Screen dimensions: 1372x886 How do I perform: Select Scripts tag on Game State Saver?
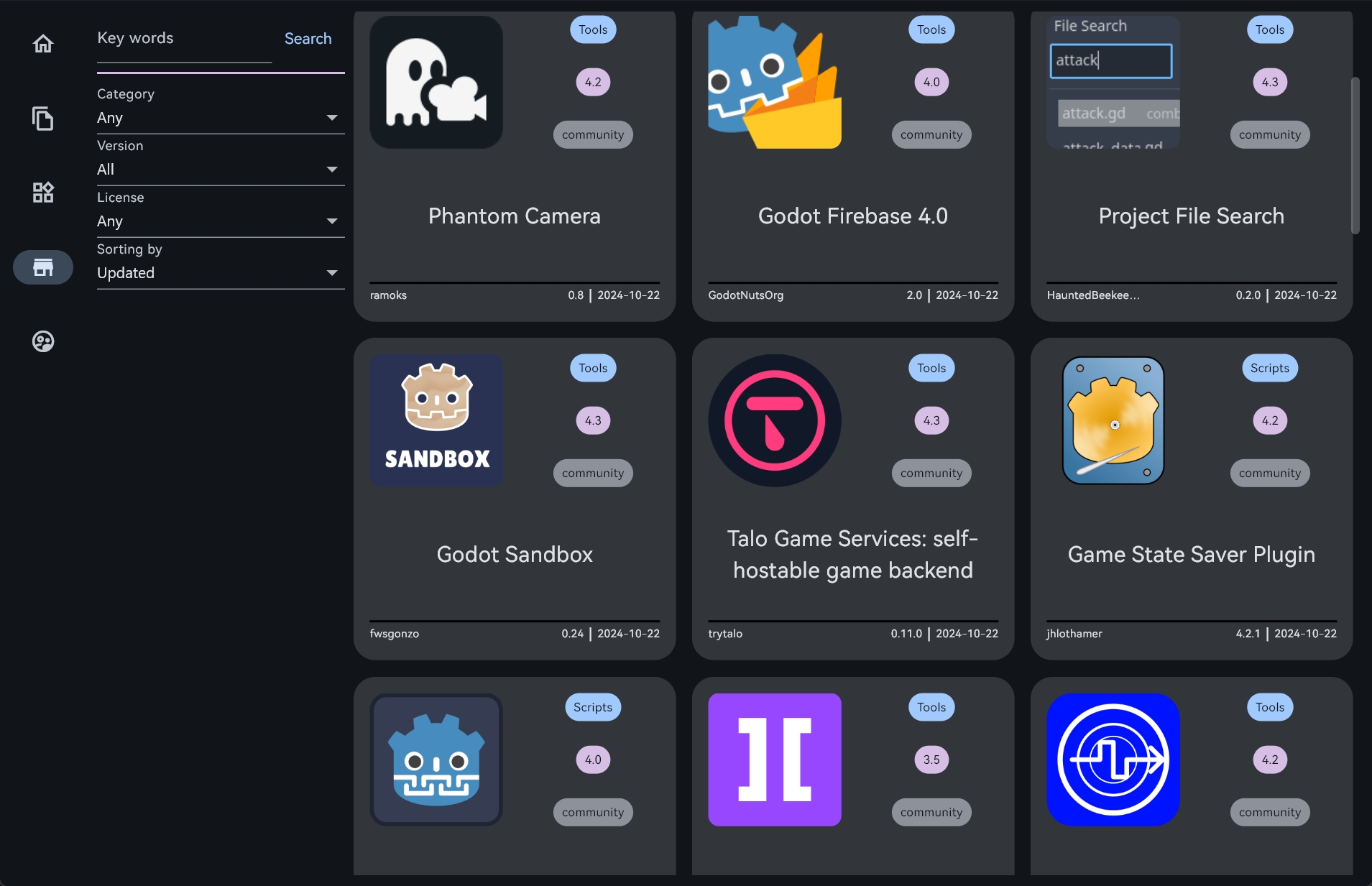1269,368
